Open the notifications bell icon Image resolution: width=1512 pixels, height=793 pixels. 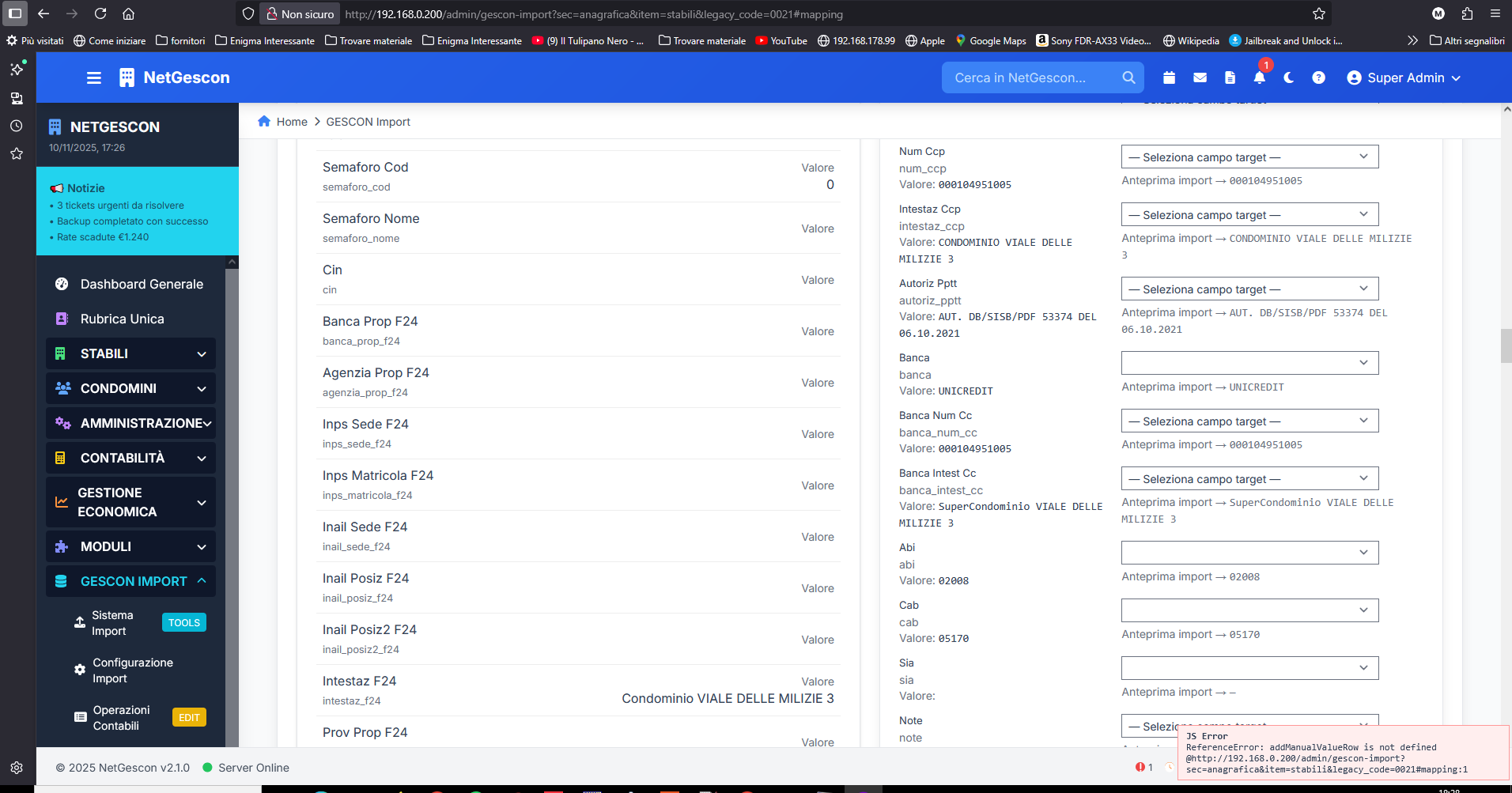coord(1259,77)
